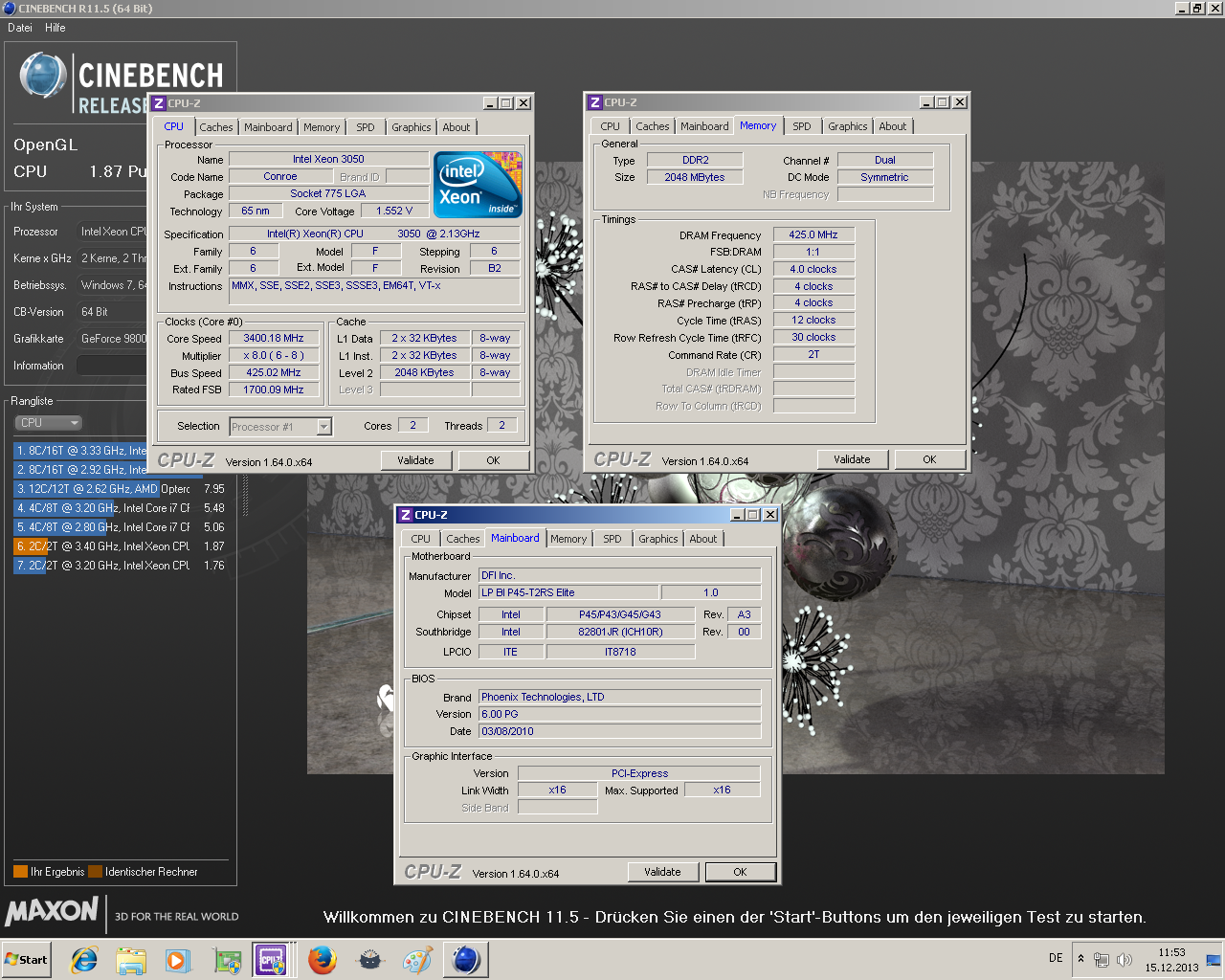This screenshot has width=1225, height=980.
Task: Click the brown Identischer Rechner legend swatch
Action: coord(95,872)
